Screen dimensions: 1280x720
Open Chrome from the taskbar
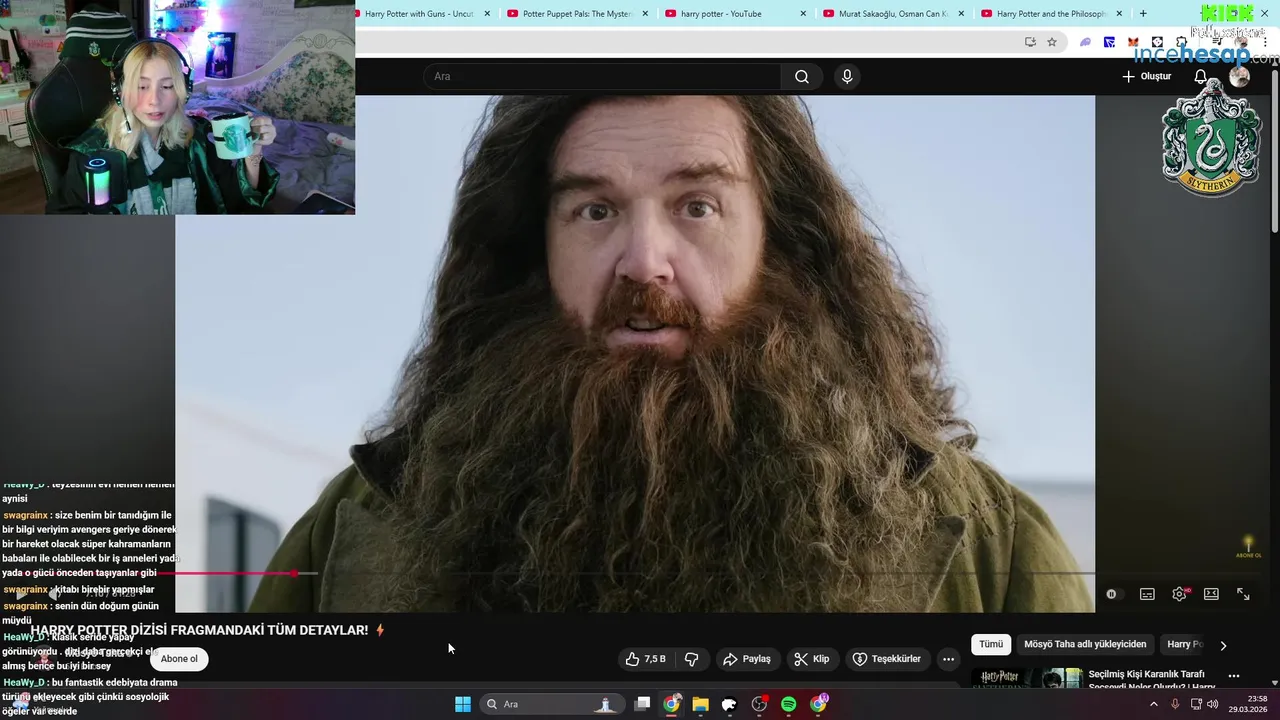[671, 704]
